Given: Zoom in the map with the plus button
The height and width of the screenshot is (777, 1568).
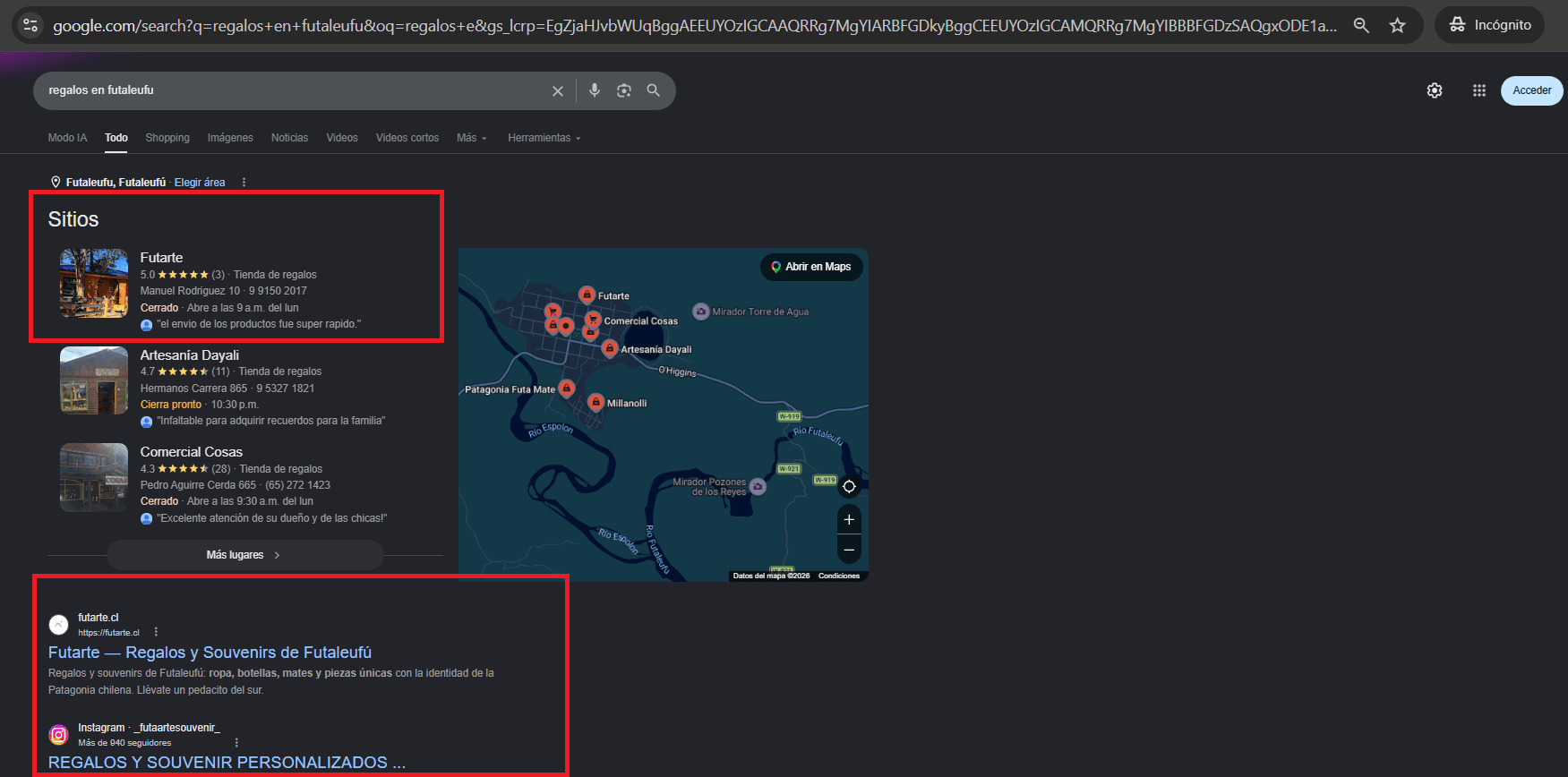Looking at the screenshot, I should [849, 519].
